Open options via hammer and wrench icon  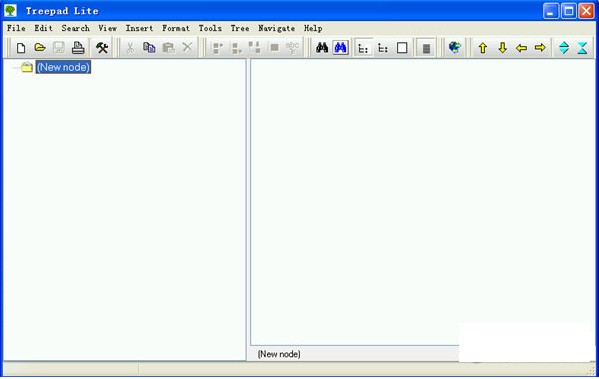click(x=102, y=48)
